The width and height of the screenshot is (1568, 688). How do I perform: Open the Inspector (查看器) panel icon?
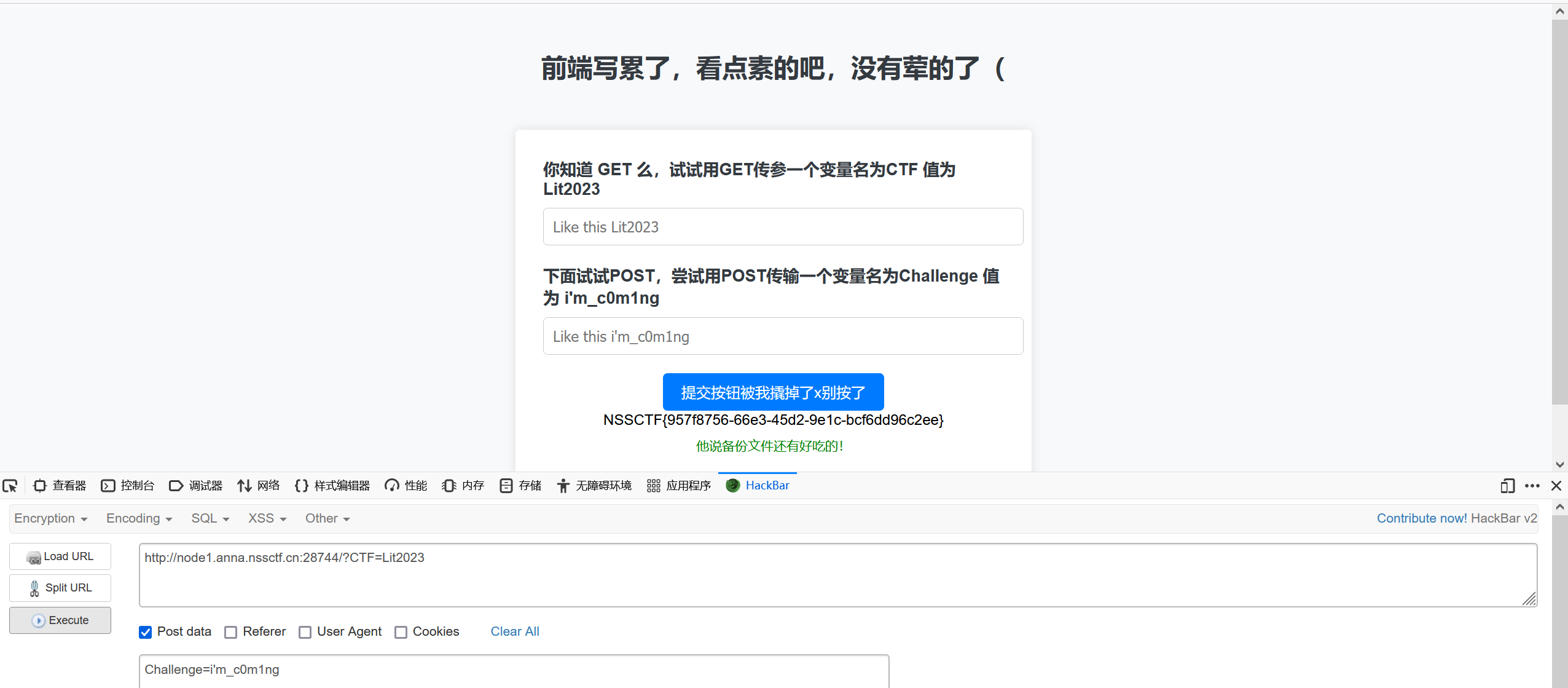41,486
